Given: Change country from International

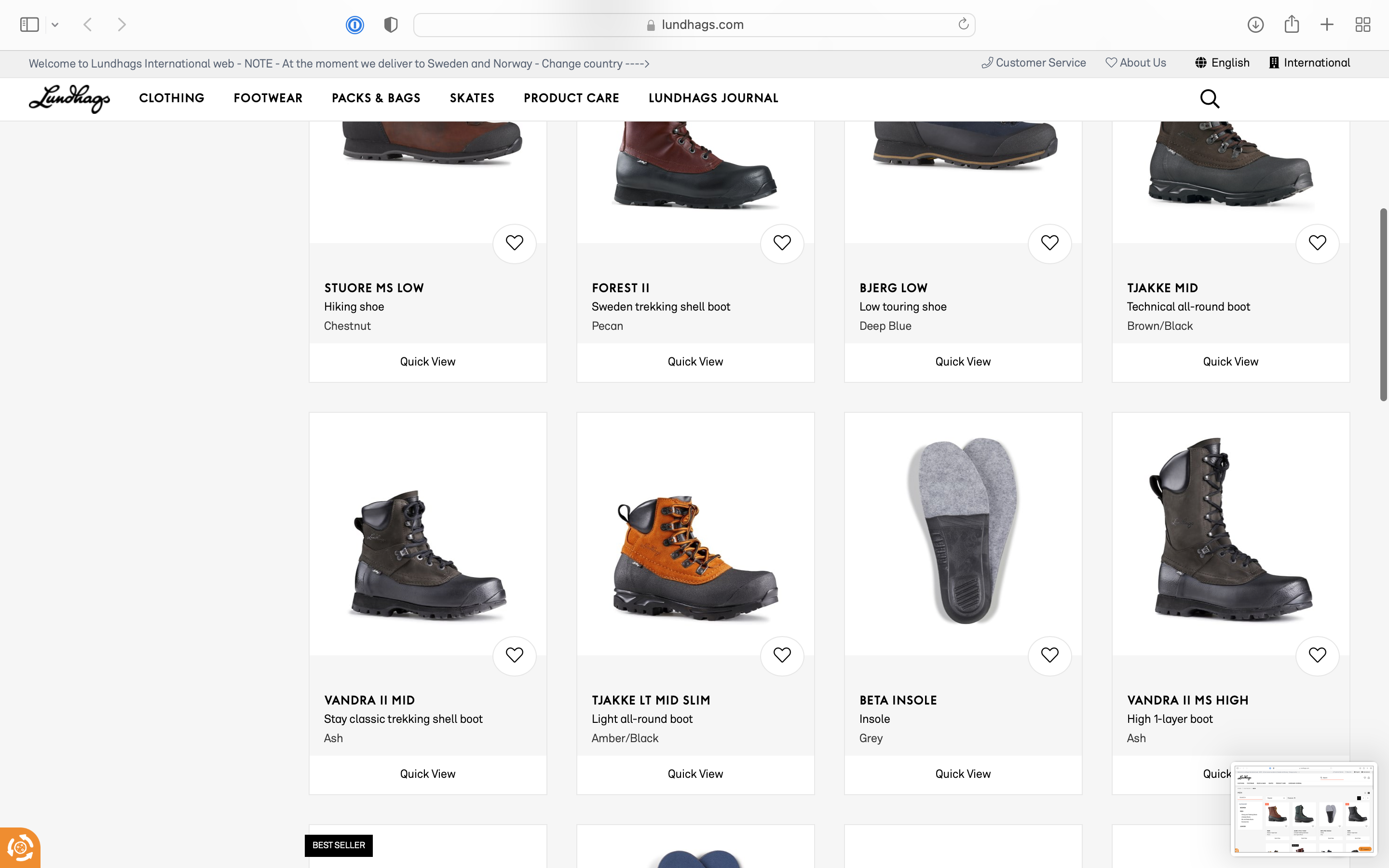Looking at the screenshot, I should [x=1309, y=63].
